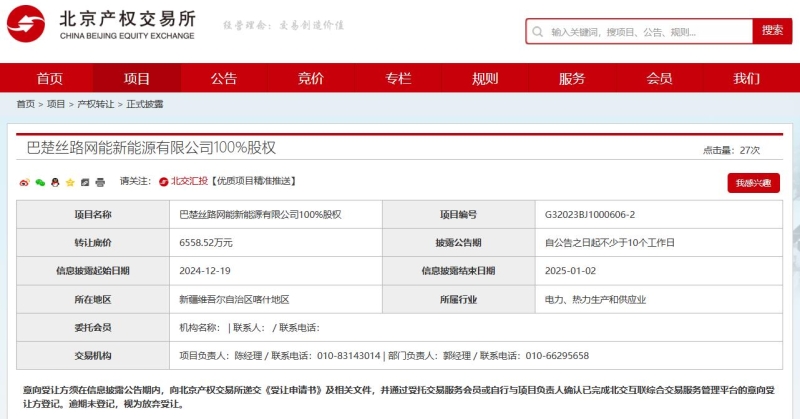
Task: Click the China Beijing Equity Exchange logo
Action: click(26, 23)
